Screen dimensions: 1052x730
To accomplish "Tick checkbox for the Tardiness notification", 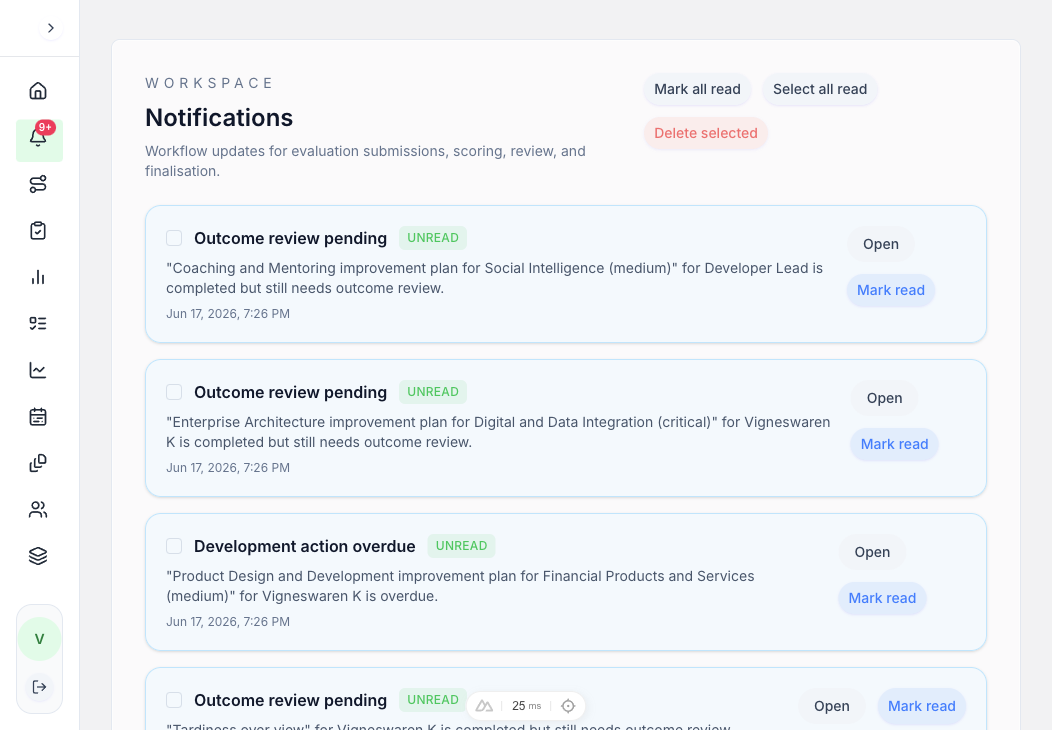I will [x=174, y=700].
